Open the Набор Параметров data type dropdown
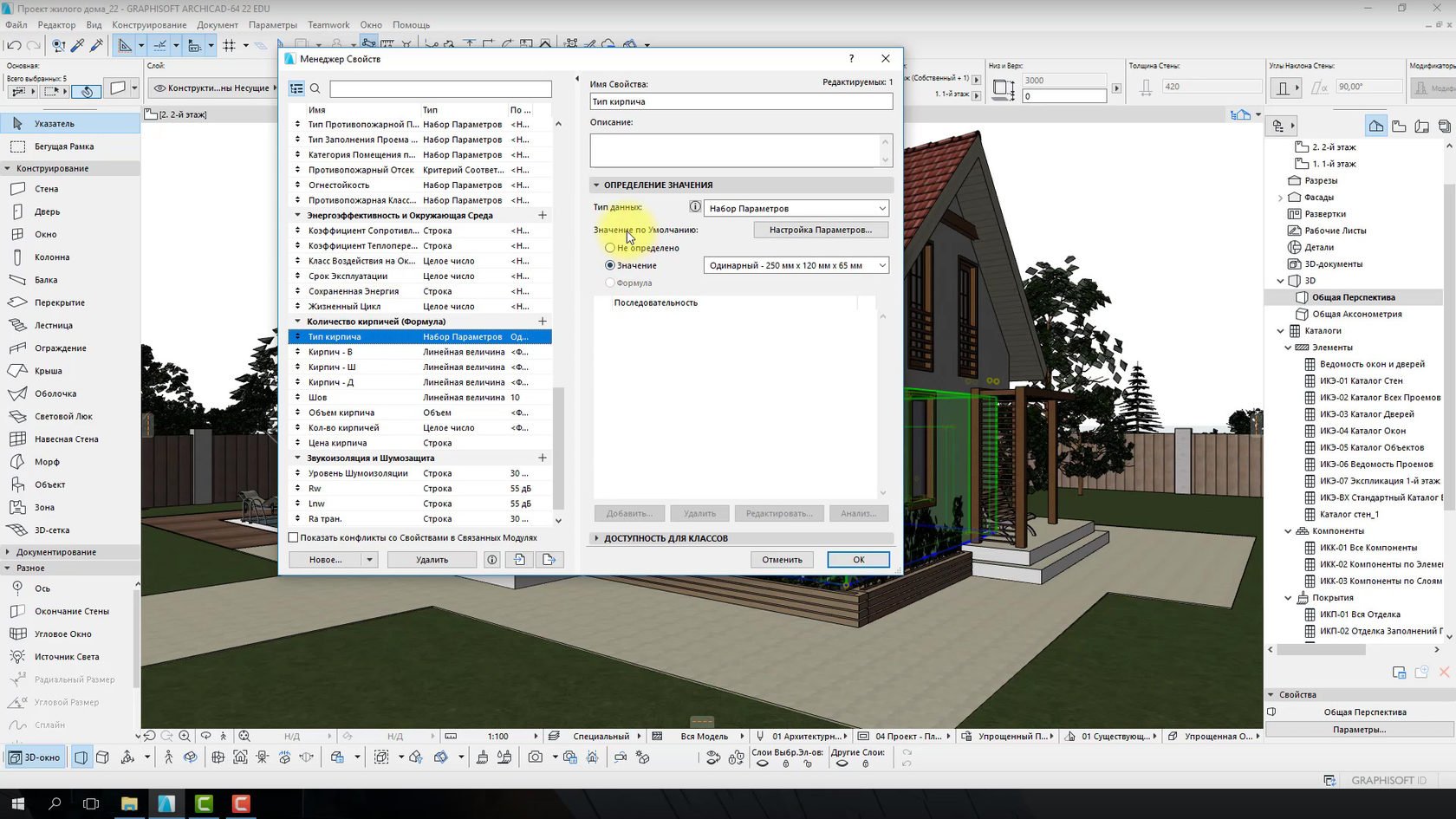The height and width of the screenshot is (819, 1456). (x=796, y=208)
